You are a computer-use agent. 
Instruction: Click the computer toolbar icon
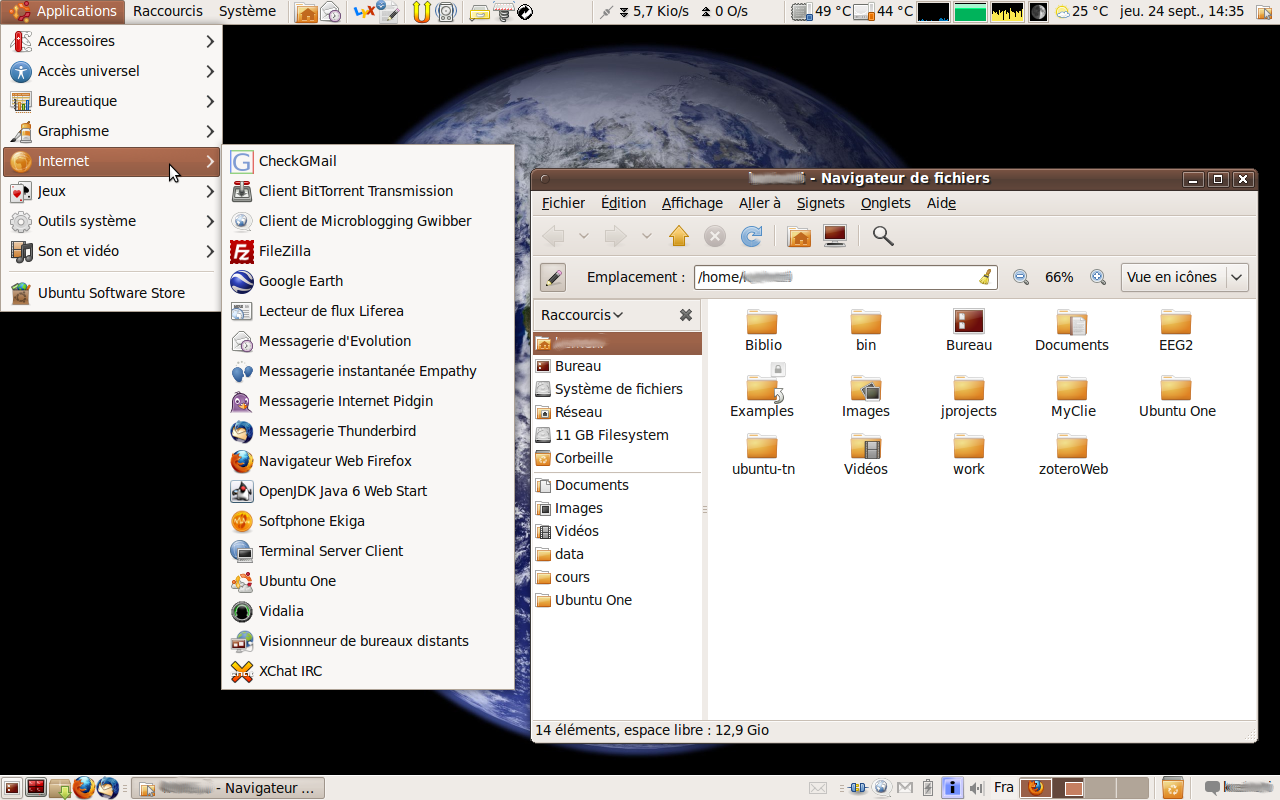[x=834, y=236]
